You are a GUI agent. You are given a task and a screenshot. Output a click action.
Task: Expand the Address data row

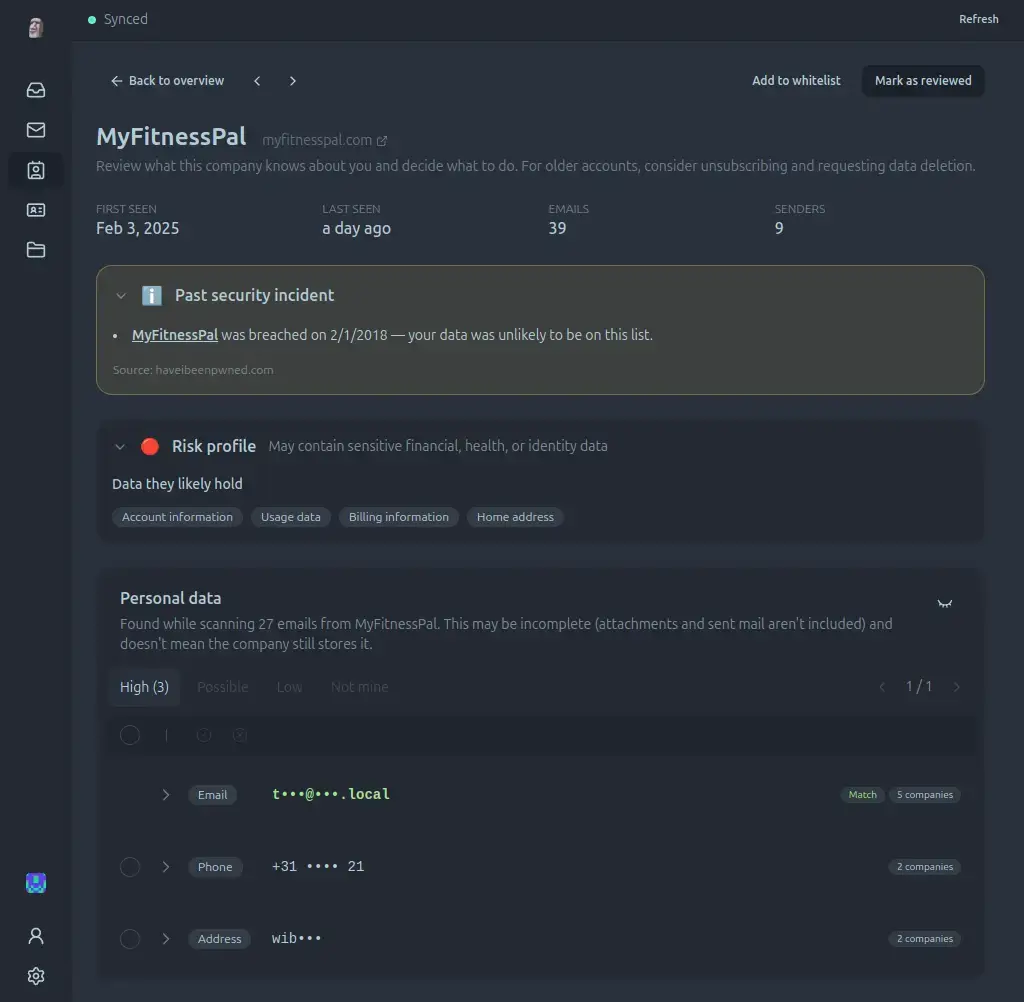point(166,939)
